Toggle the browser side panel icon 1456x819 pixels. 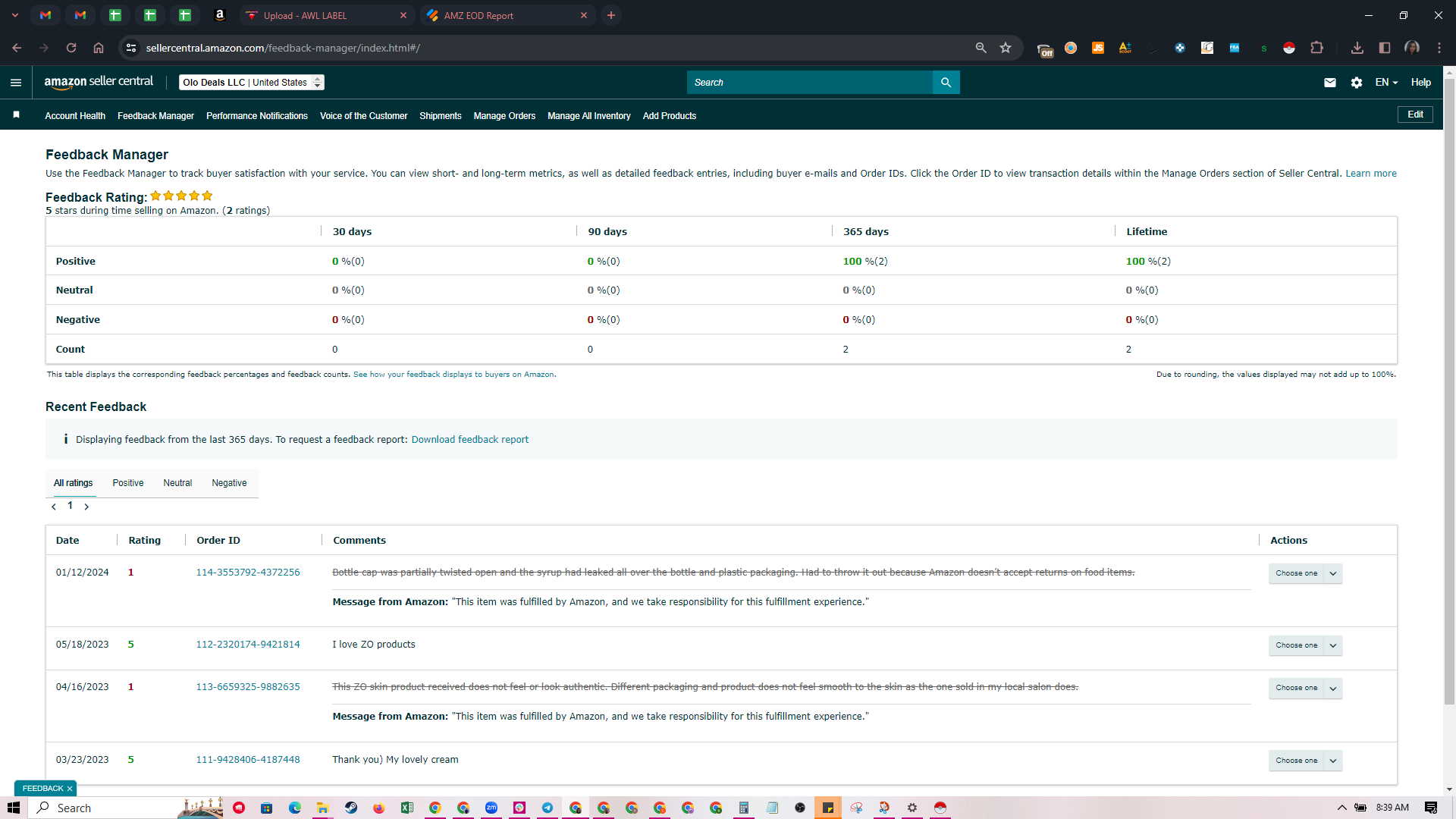tap(1385, 48)
